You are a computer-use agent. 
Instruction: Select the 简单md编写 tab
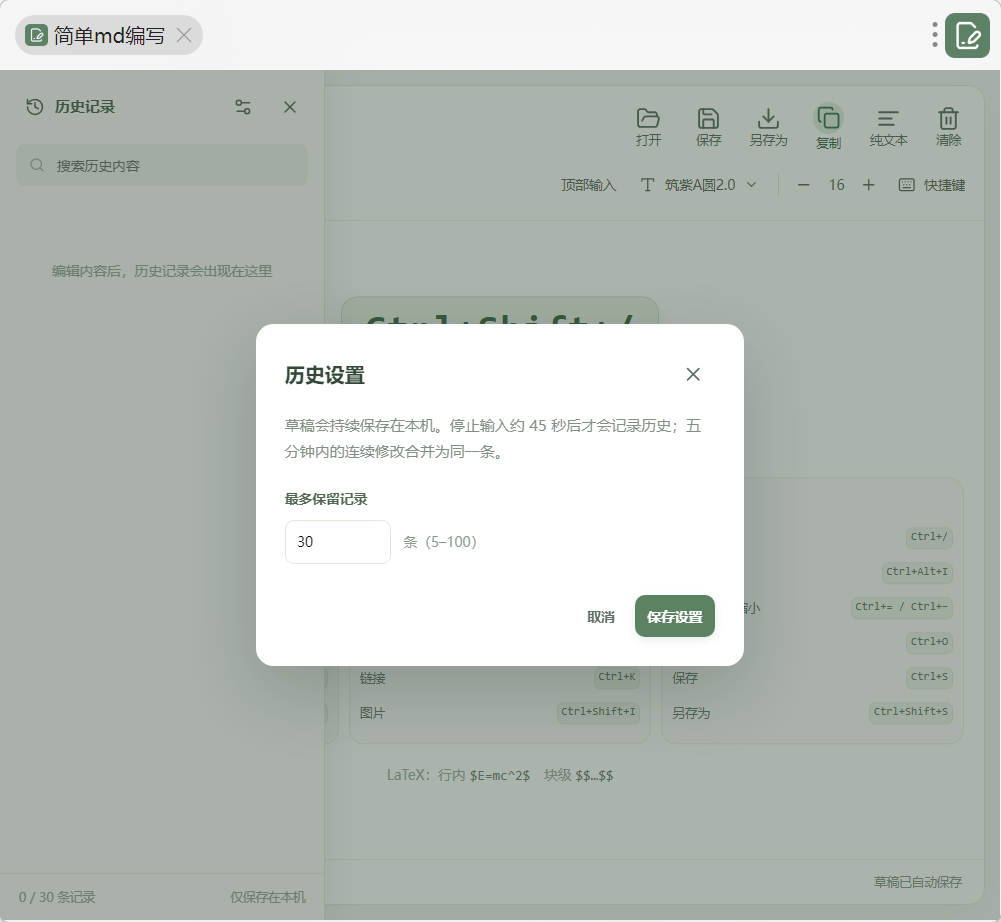click(x=109, y=35)
